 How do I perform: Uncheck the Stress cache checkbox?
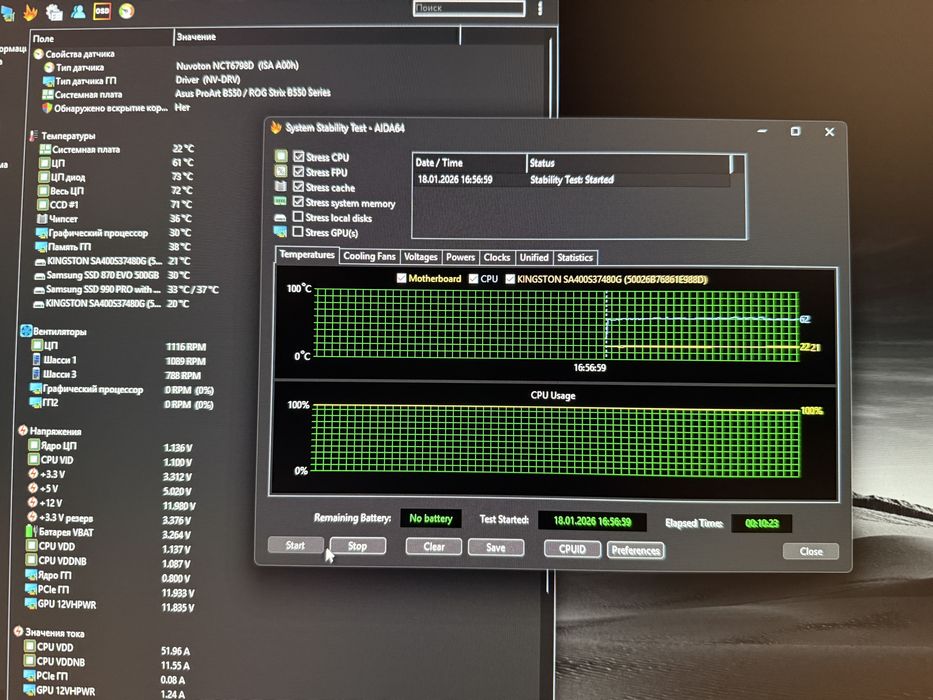pyautogui.click(x=299, y=186)
